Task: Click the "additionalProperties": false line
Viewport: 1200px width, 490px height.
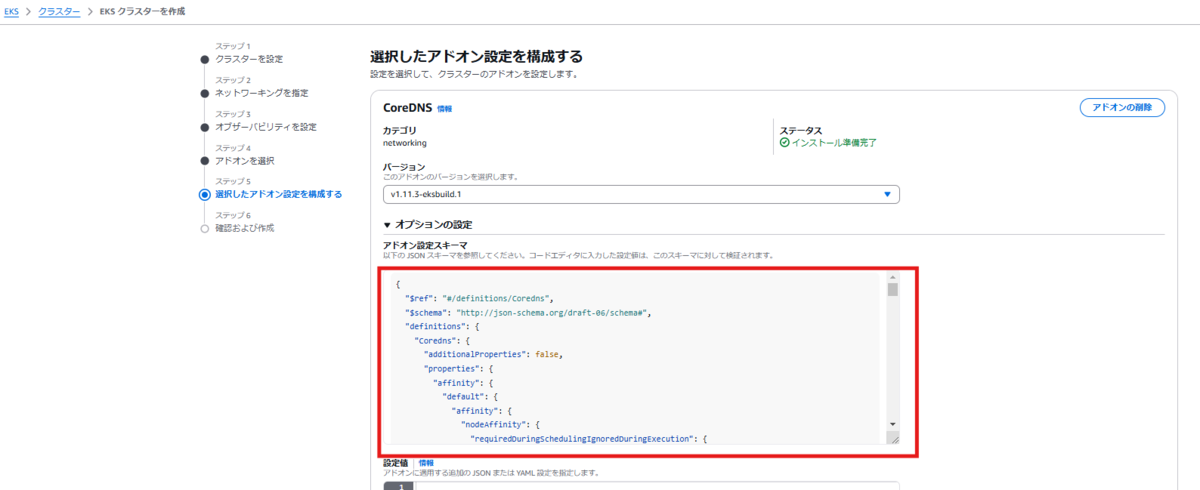Action: coord(494,354)
